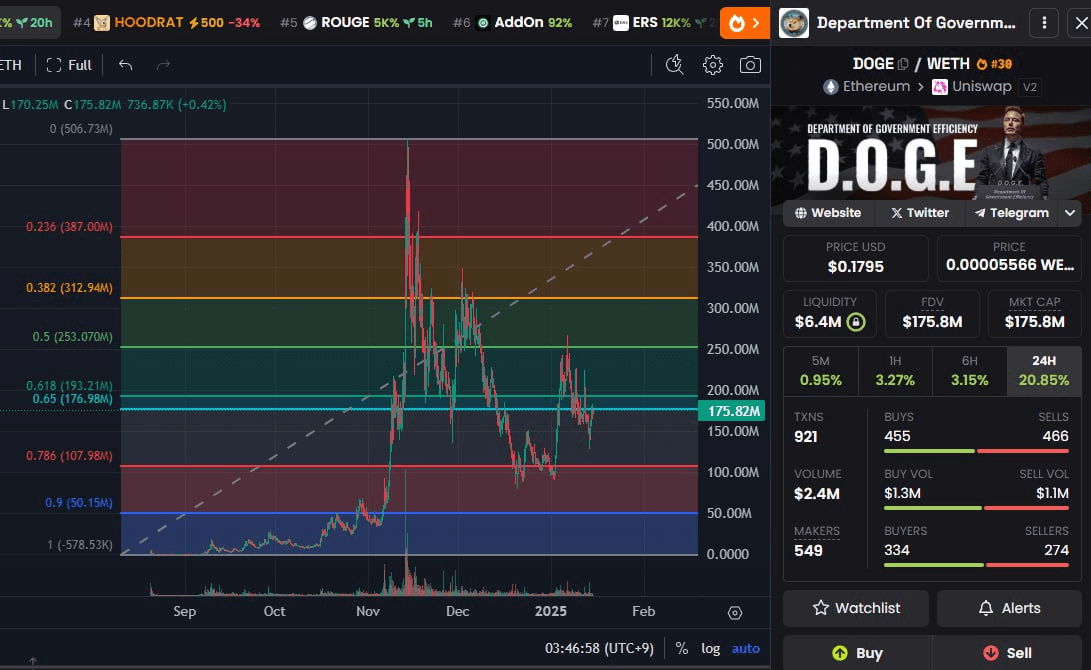Click the orange flame trending rank #38
This screenshot has height=670, width=1091.
994,64
